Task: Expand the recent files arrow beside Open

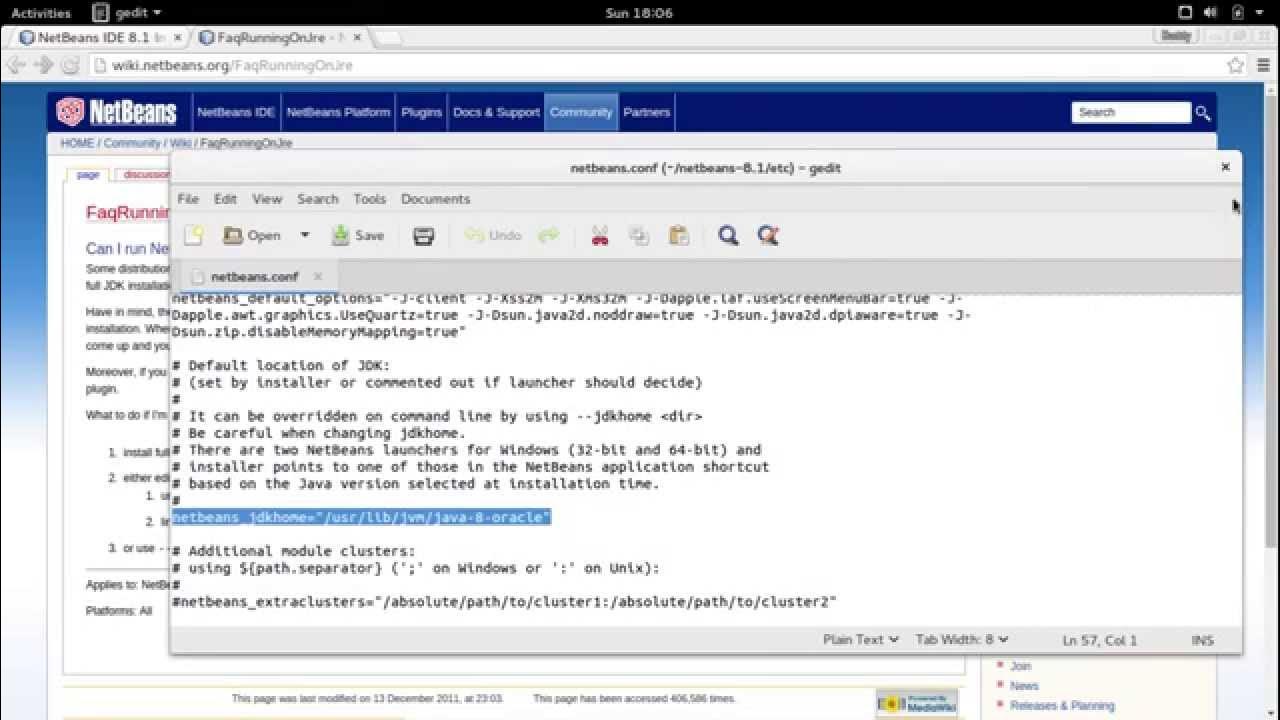Action: (305, 235)
